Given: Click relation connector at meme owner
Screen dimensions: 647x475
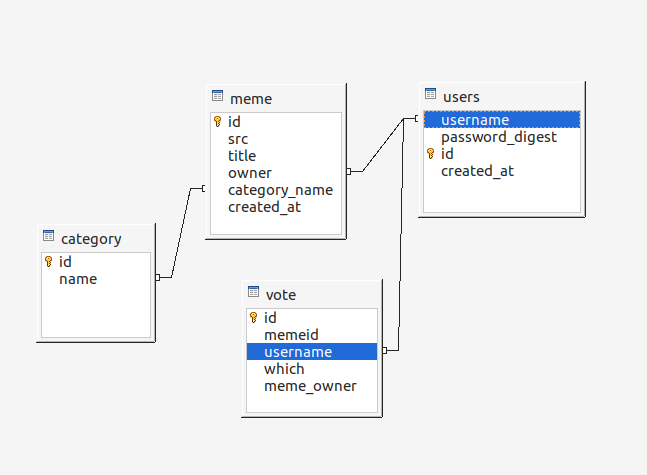Looking at the screenshot, I should (349, 171).
